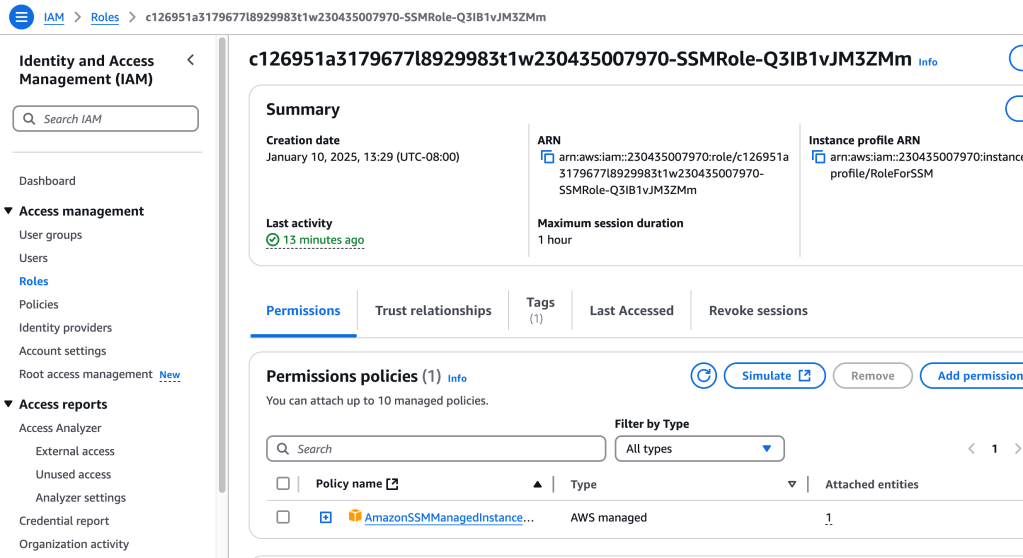Screen dimensions: 1023x558
Task: Click the Roles breadcrumb link
Action: point(104,17)
